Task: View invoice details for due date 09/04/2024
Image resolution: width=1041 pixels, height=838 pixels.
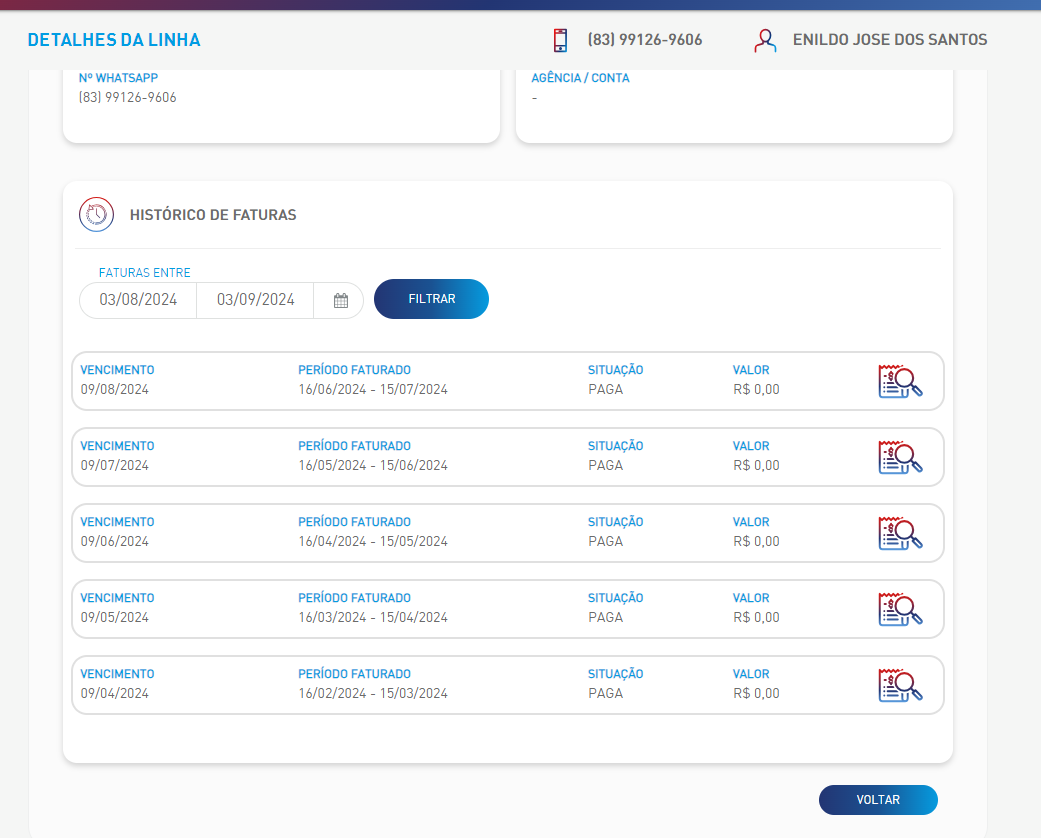Action: [900, 686]
